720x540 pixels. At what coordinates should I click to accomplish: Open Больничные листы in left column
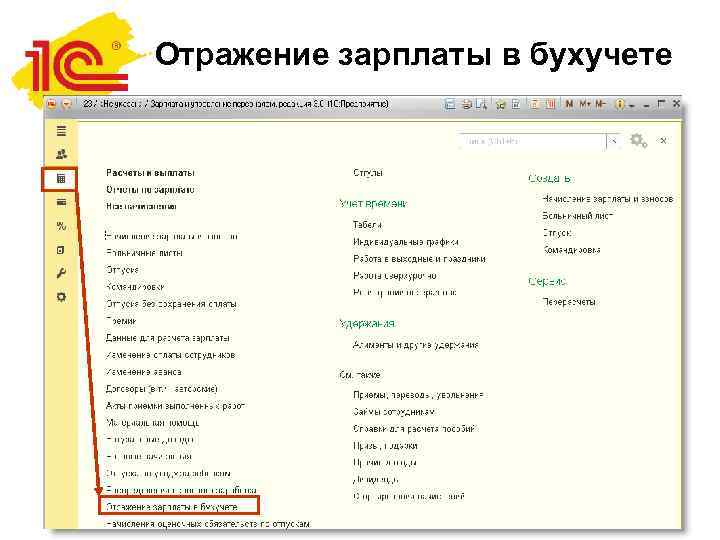coord(144,253)
